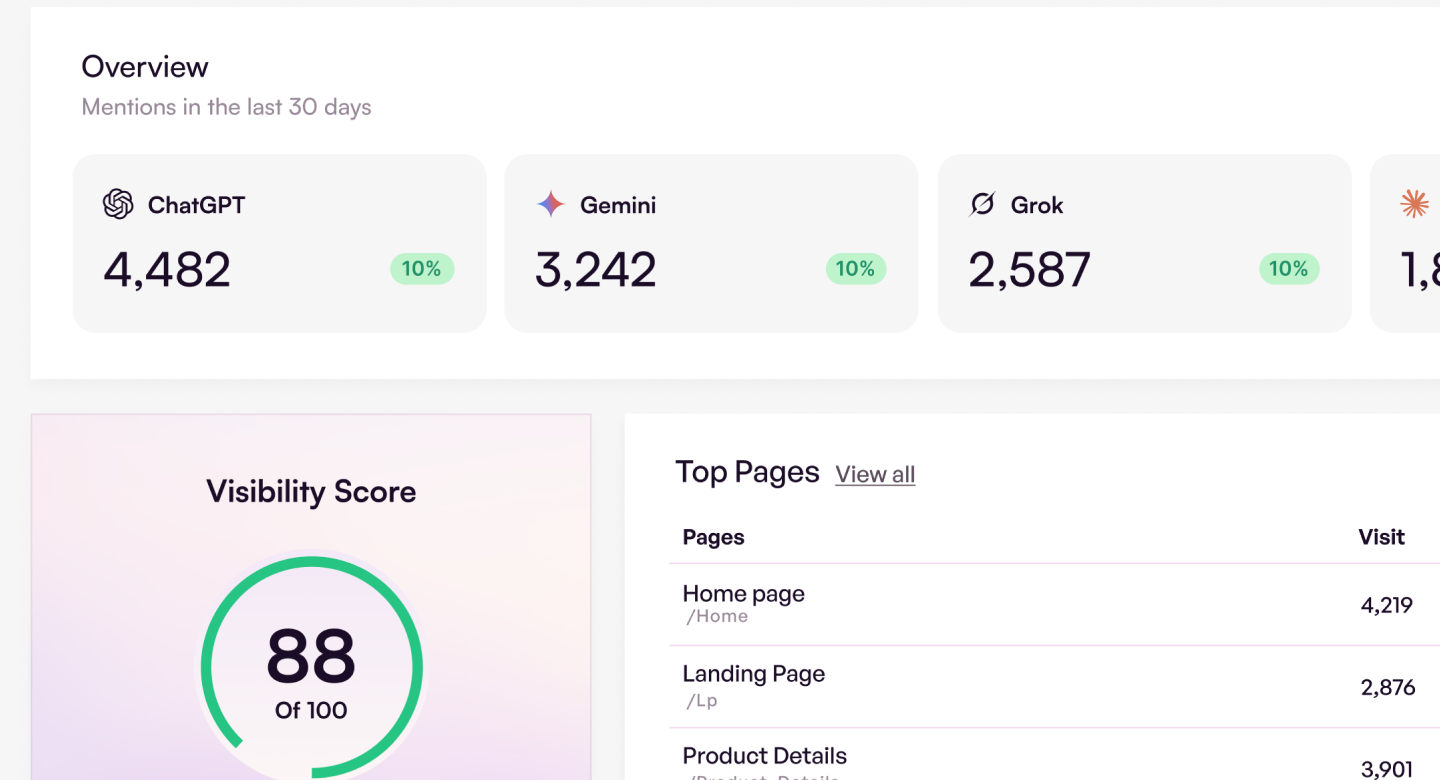
Task: Open the Product Details row title
Action: pos(765,756)
